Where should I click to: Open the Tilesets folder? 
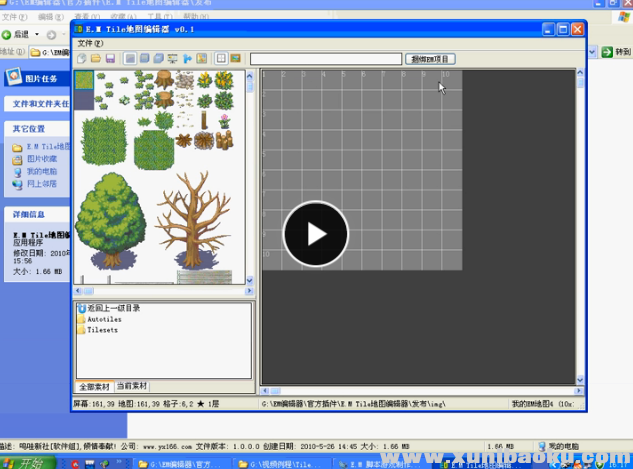pyautogui.click(x=102, y=329)
